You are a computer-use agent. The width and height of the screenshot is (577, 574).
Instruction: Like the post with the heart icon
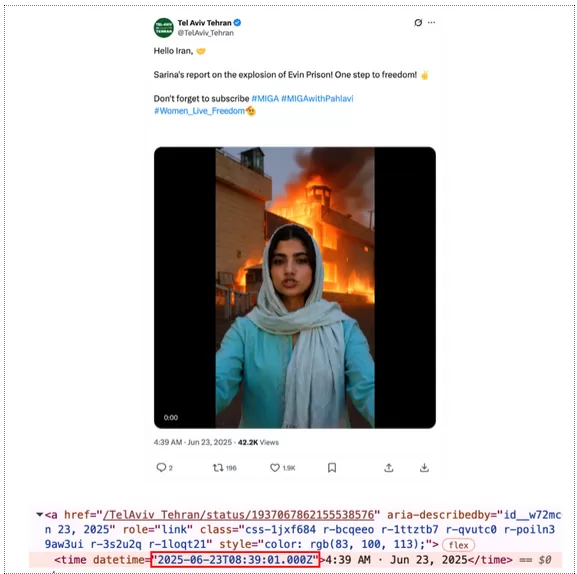tap(275, 468)
